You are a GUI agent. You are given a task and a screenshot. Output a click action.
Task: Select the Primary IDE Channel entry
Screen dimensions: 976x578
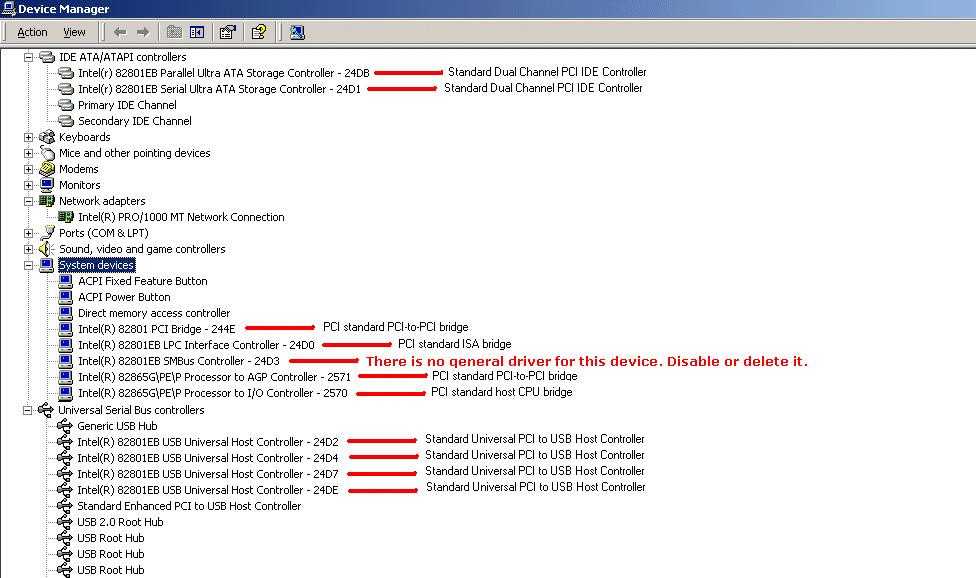click(x=127, y=105)
